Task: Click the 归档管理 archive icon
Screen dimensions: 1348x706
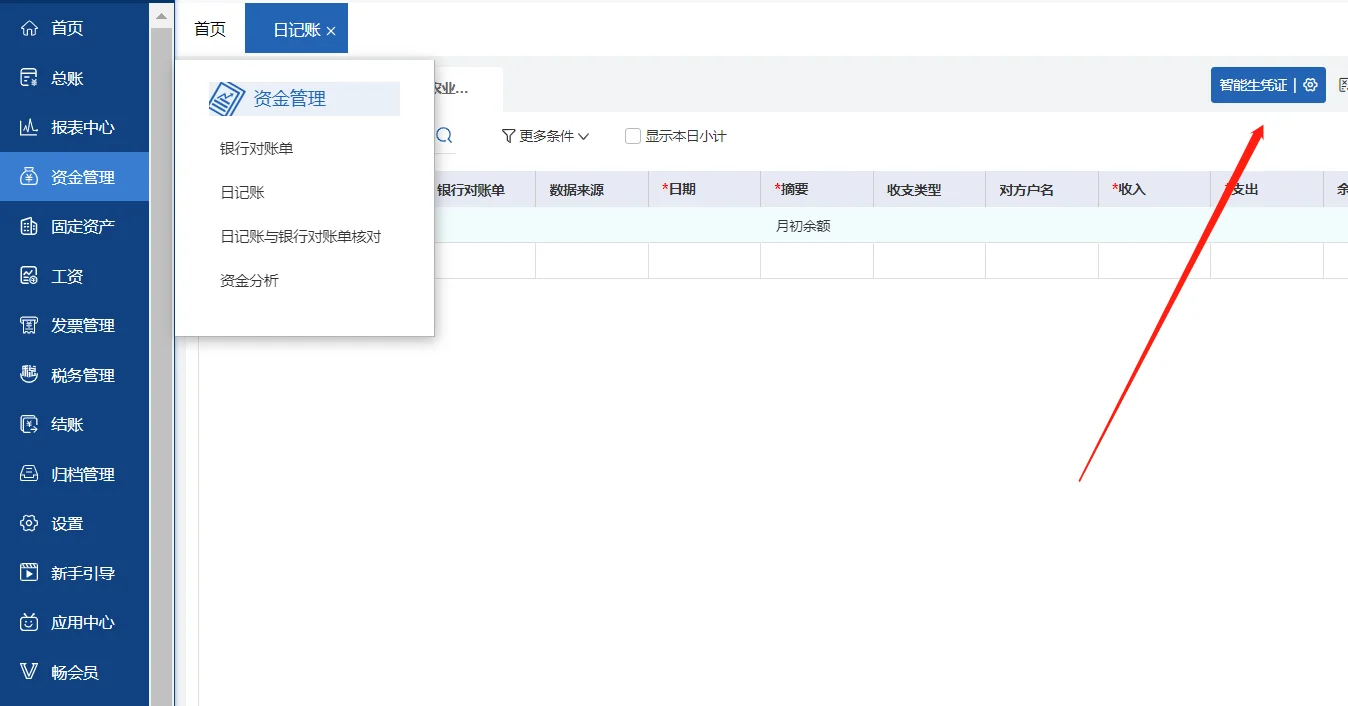Action: click(x=30, y=474)
